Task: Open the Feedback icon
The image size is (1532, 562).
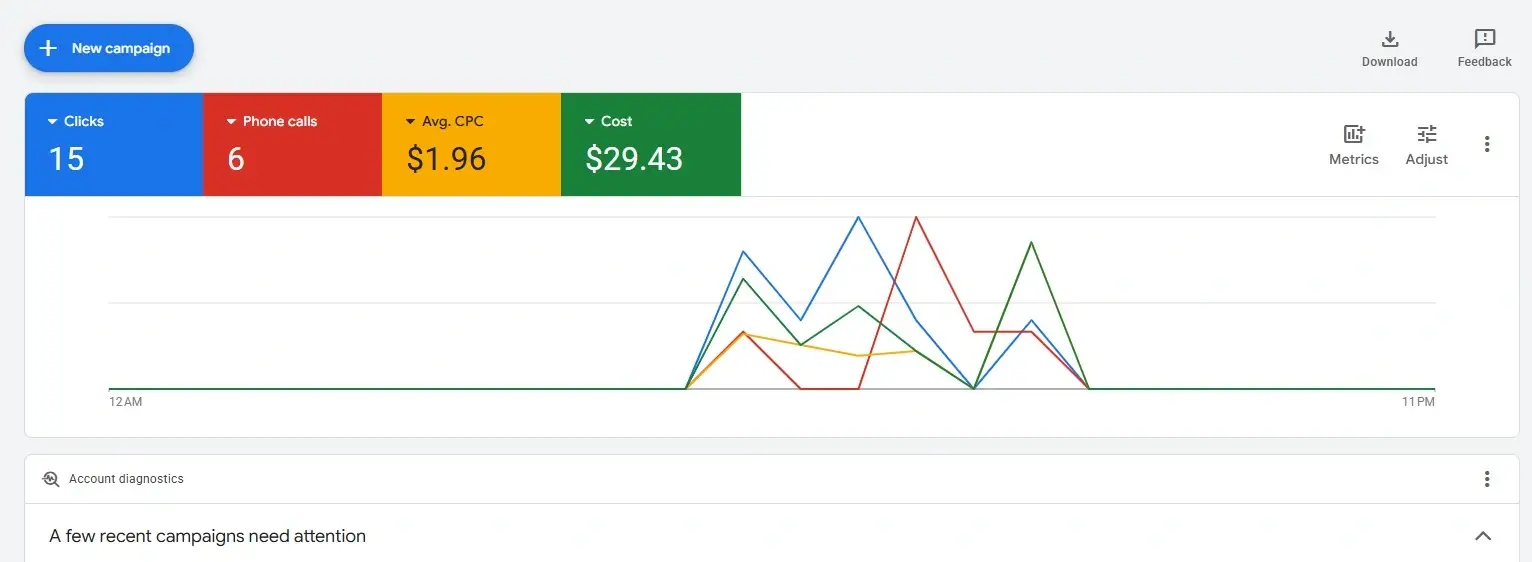Action: tap(1485, 39)
